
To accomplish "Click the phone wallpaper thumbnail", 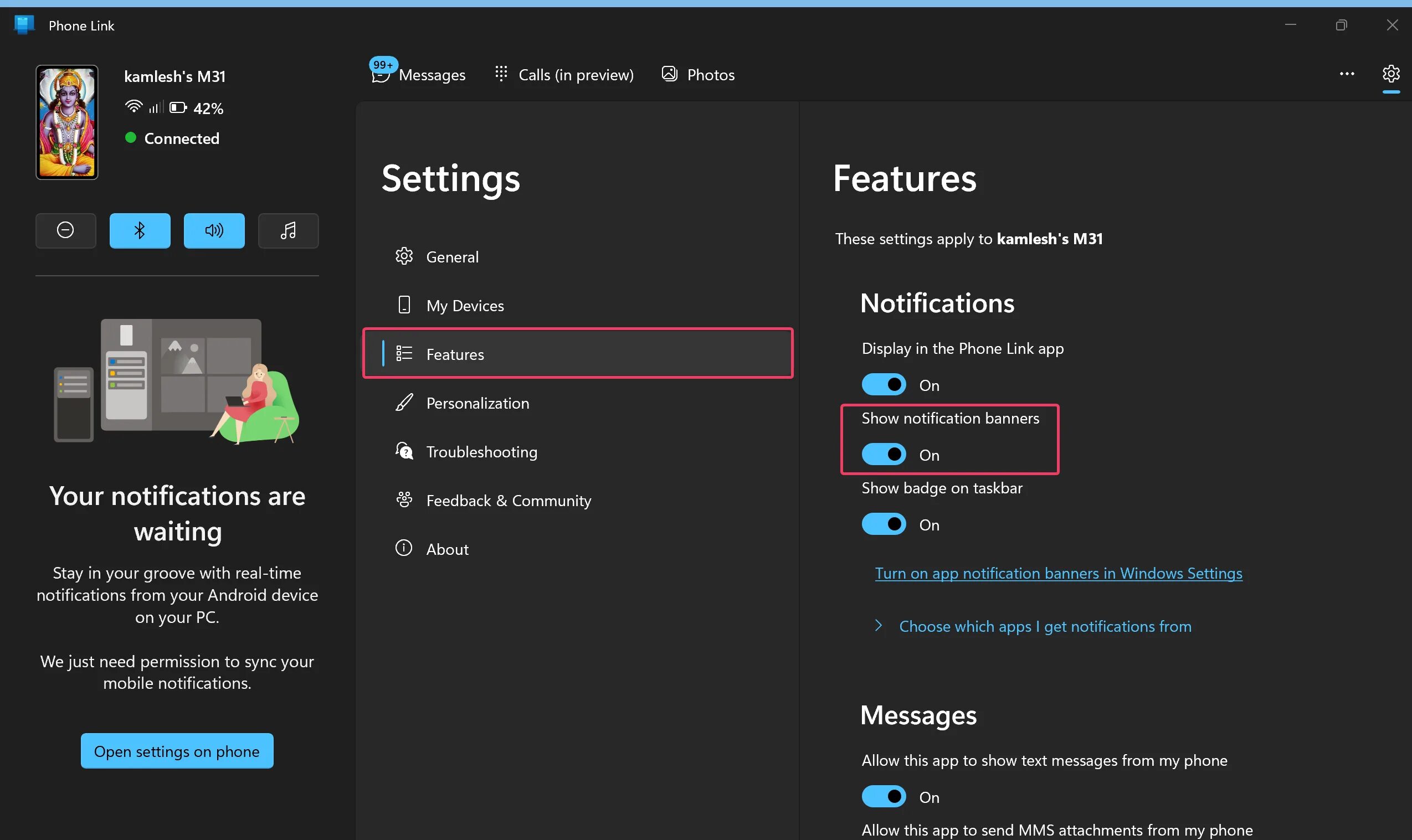I will [67, 122].
